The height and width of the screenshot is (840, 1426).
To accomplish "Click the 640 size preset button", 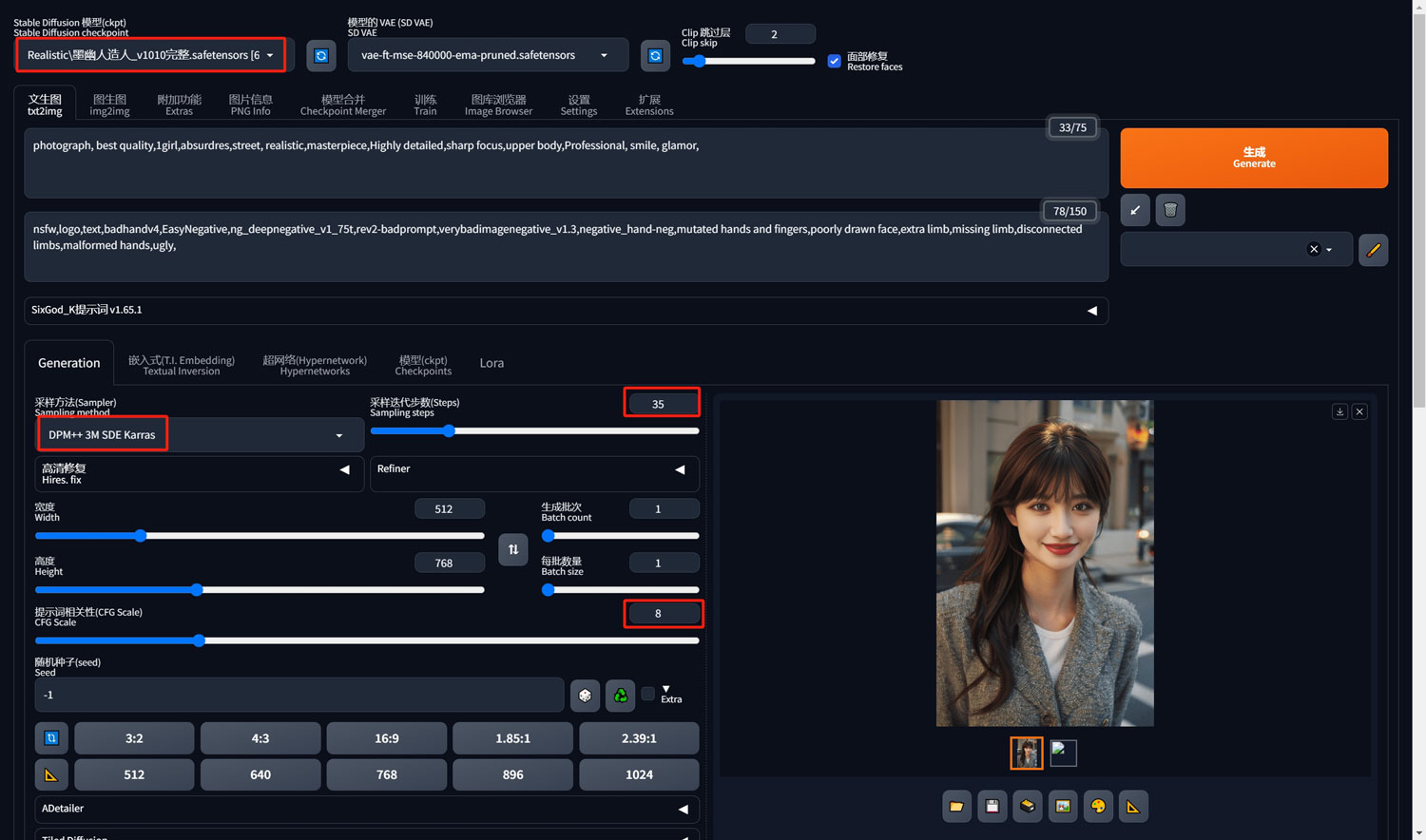I will 260,775.
